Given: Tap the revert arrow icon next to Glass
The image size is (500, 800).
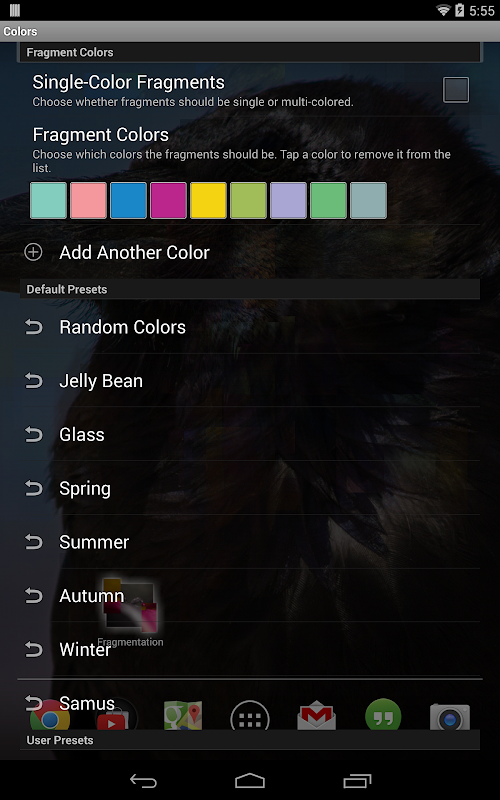Looking at the screenshot, I should coord(34,434).
